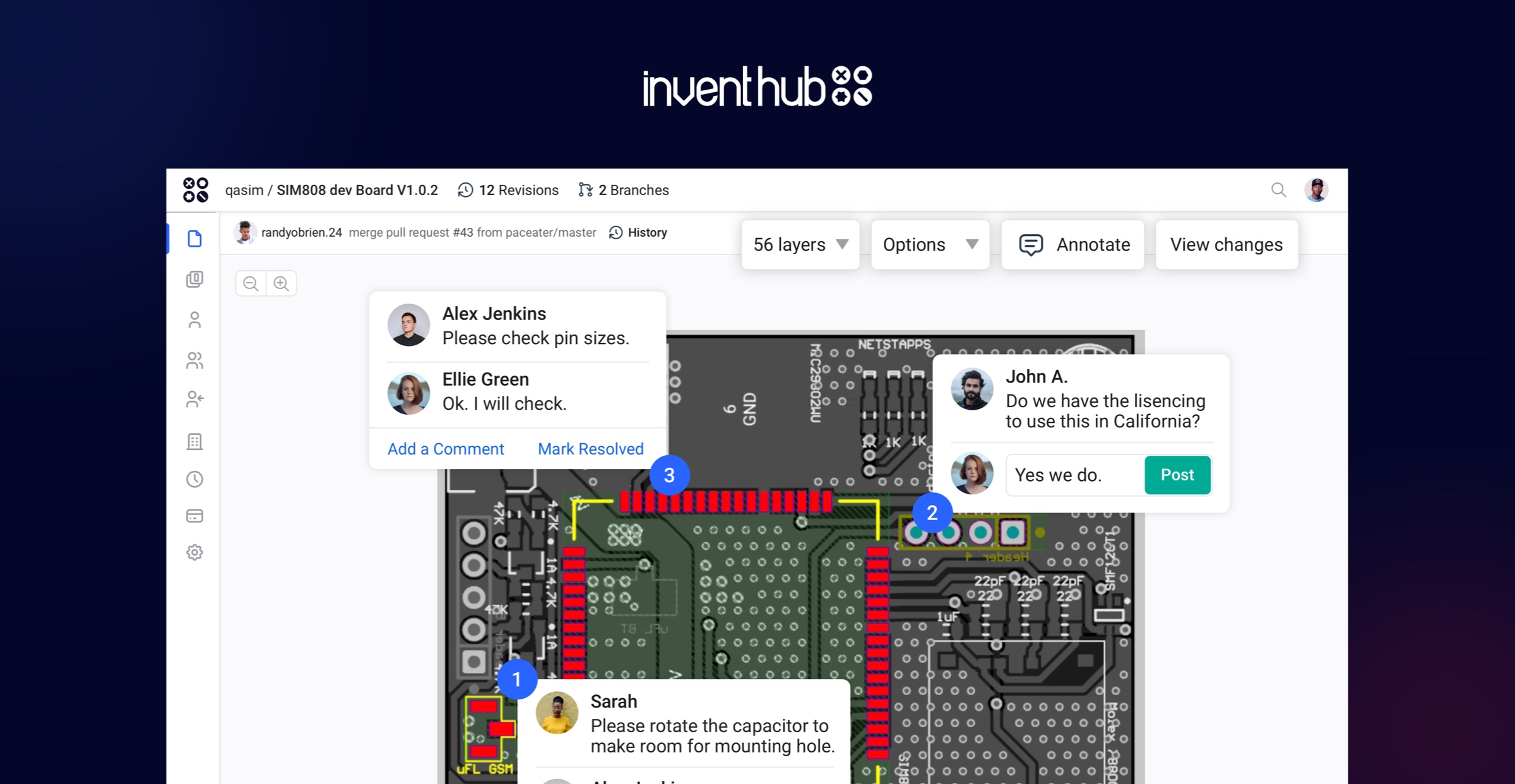Click the search icon in header
Screen dimensions: 1515x784
tap(1278, 190)
